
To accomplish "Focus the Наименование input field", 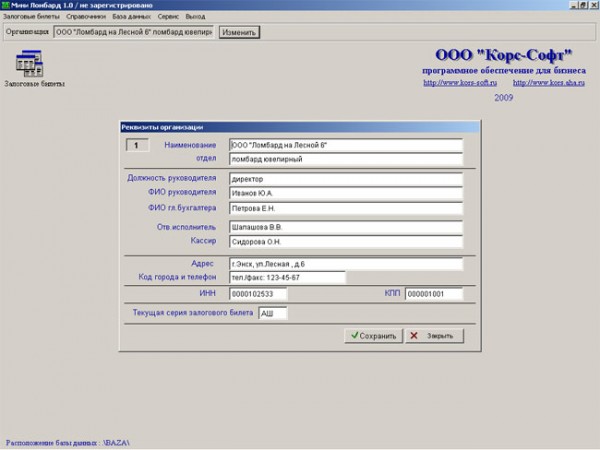I will [x=345, y=145].
